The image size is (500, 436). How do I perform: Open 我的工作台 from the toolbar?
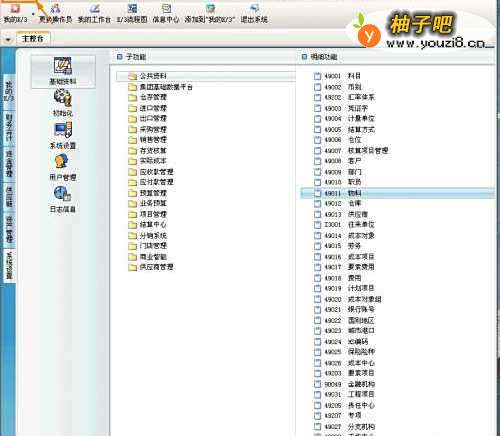coord(94,13)
